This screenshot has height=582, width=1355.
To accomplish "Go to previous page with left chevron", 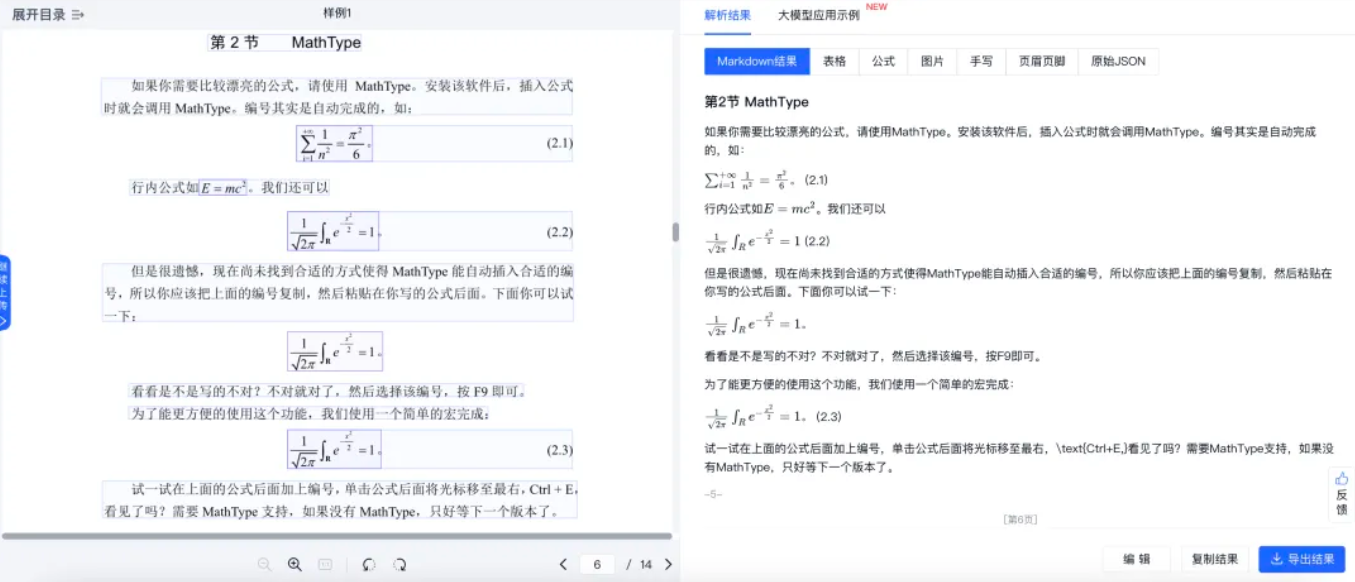I will point(564,564).
